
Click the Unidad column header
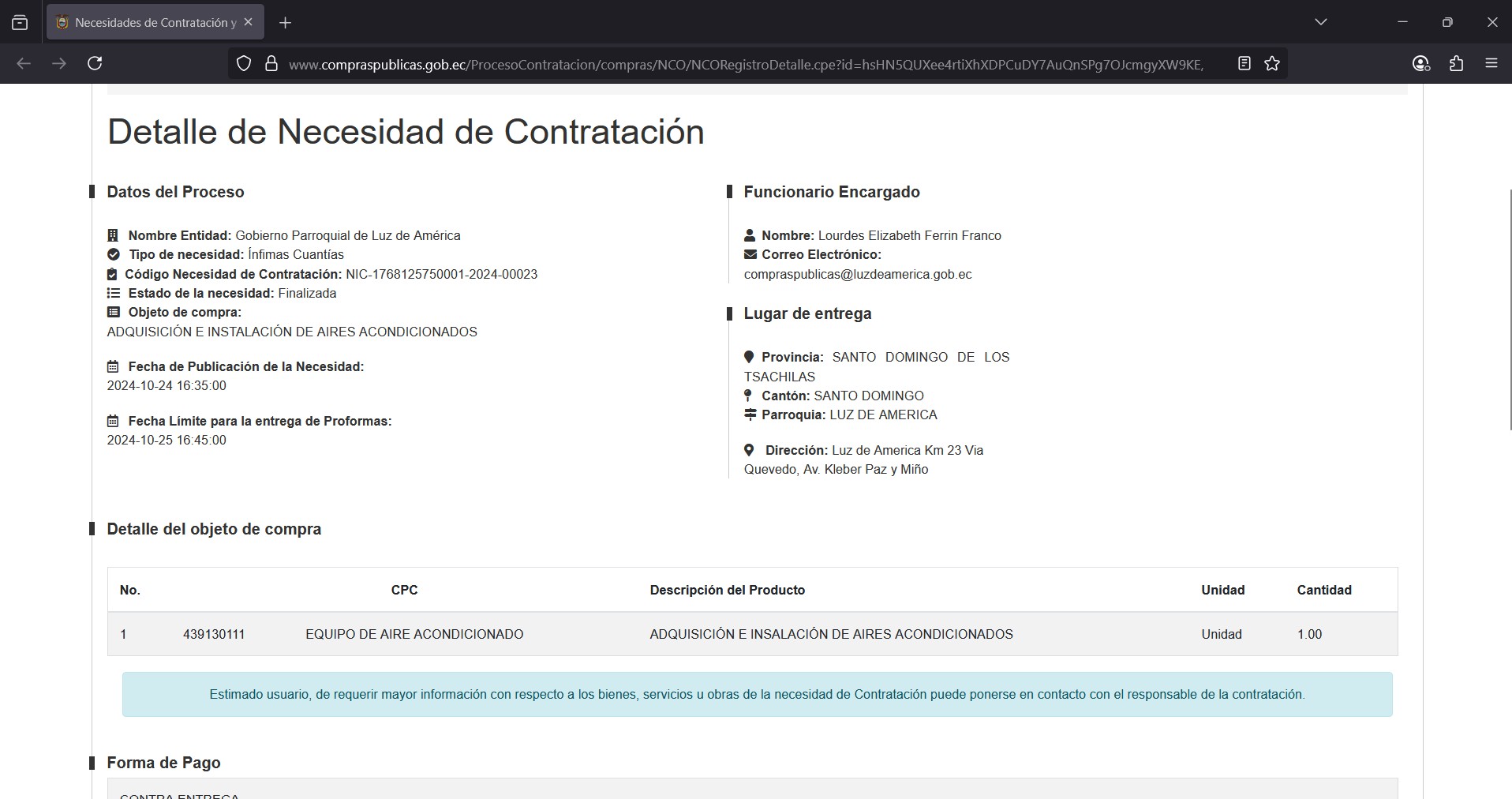[x=1222, y=590]
